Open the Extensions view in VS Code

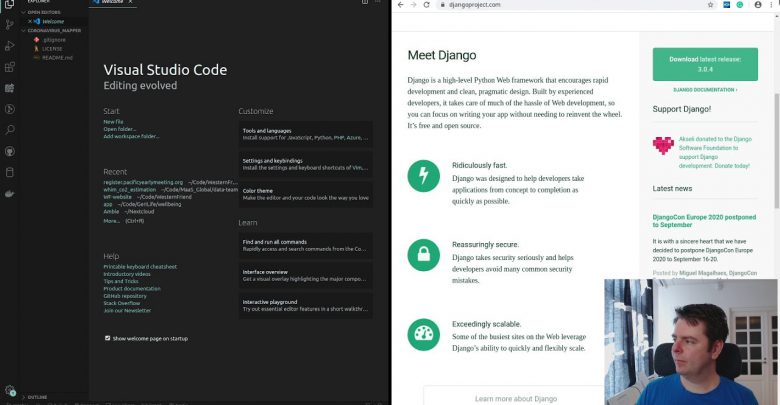click(9, 67)
